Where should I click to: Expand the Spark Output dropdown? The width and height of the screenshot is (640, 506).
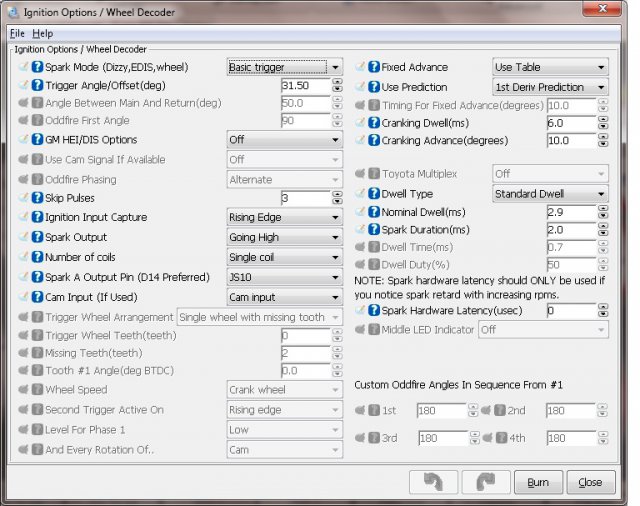285,238
